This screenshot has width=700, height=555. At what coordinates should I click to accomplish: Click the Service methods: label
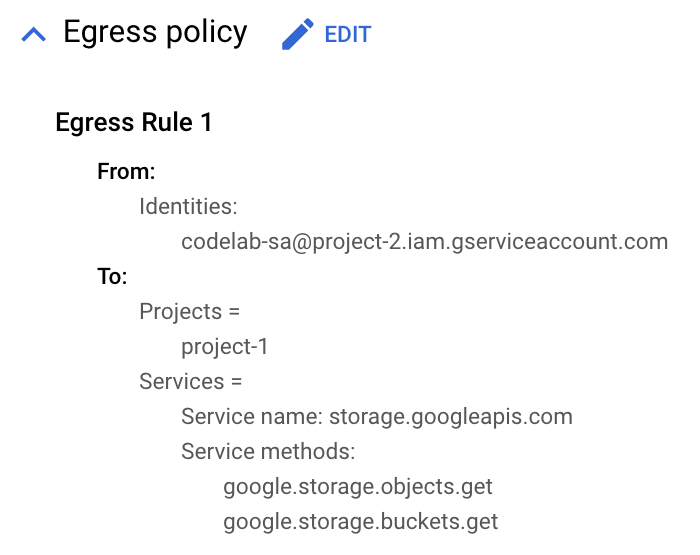268,452
